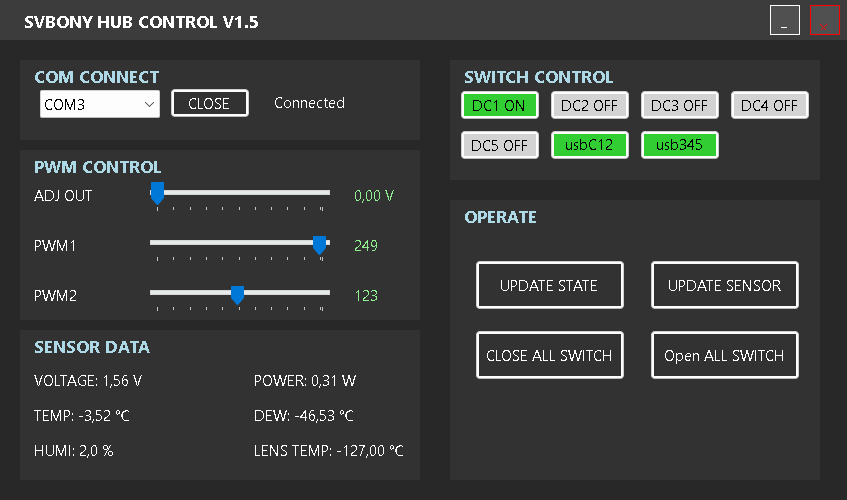Screen dimensions: 847x500
Task: Toggle the DC2 OFF switch
Action: pyautogui.click(x=589, y=105)
